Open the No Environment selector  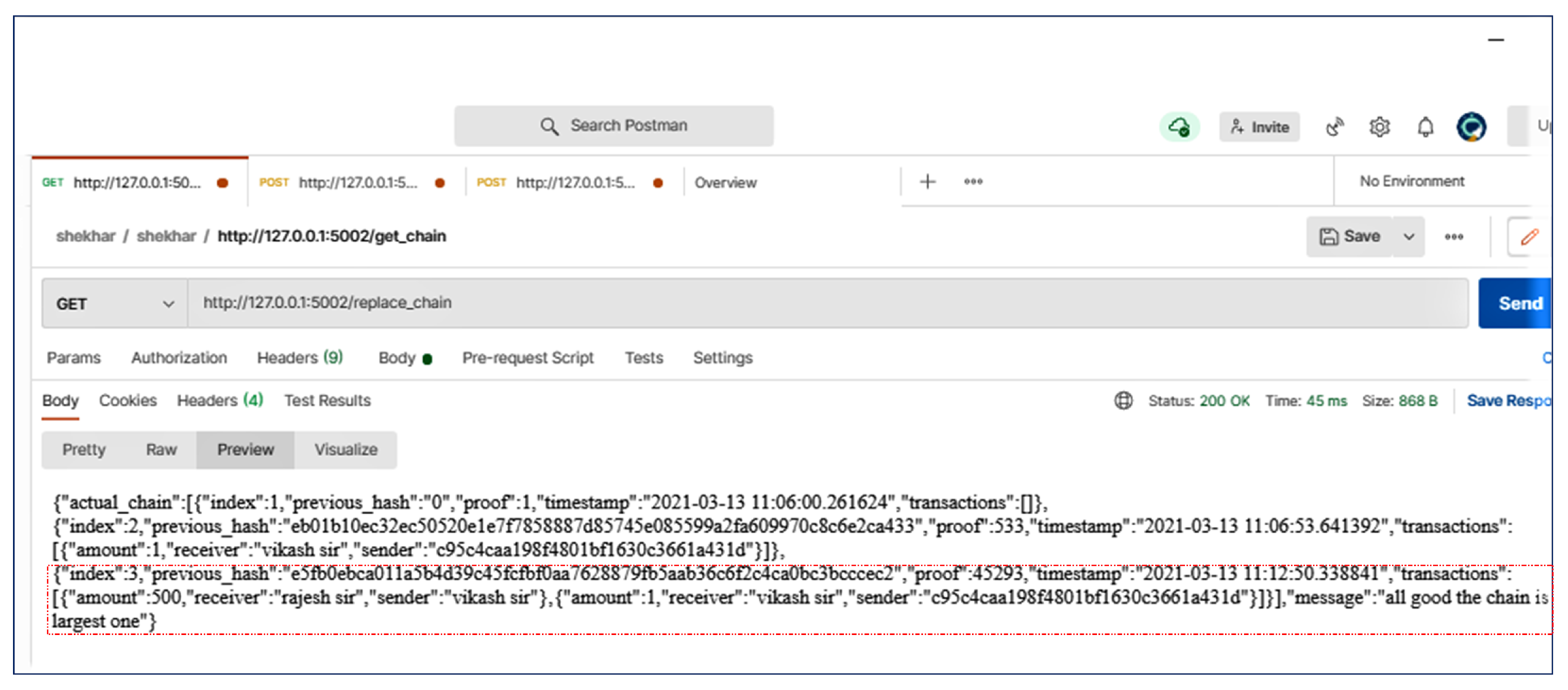point(1411,181)
